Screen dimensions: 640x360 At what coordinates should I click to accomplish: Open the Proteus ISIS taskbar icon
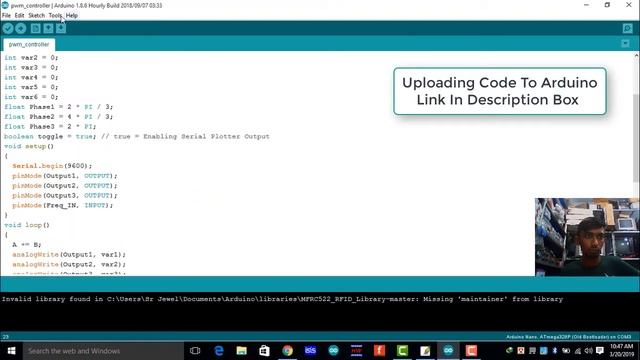tap(310, 351)
